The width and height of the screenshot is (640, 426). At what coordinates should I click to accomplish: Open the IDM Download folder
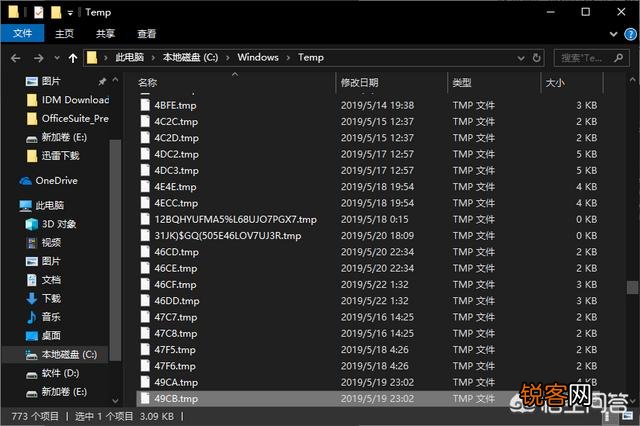[x=68, y=100]
